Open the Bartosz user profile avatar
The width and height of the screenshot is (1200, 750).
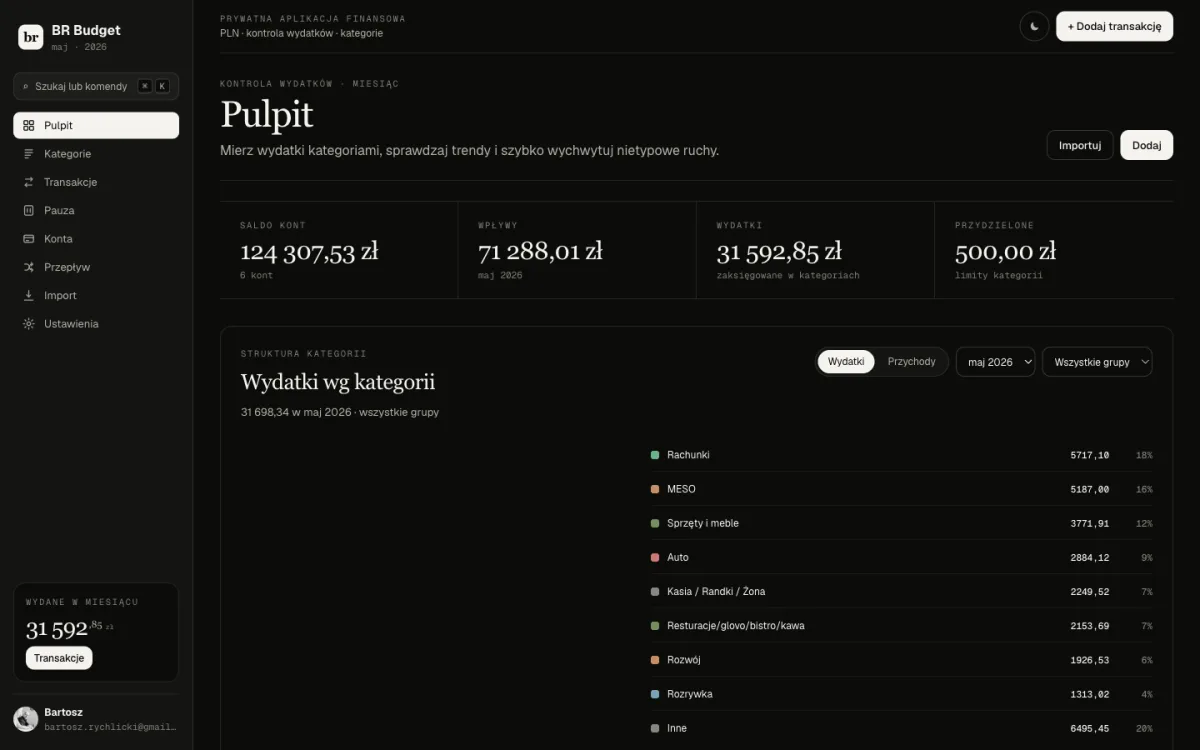26,719
